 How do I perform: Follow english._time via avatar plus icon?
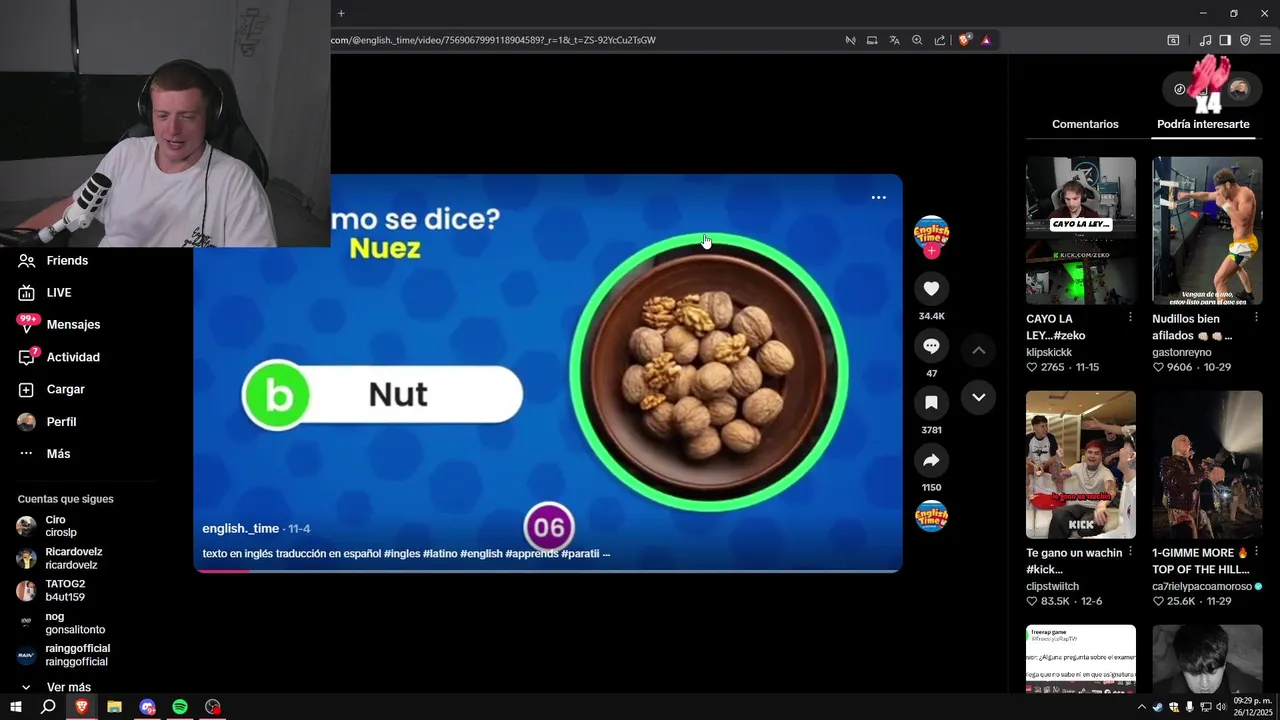pos(931,251)
